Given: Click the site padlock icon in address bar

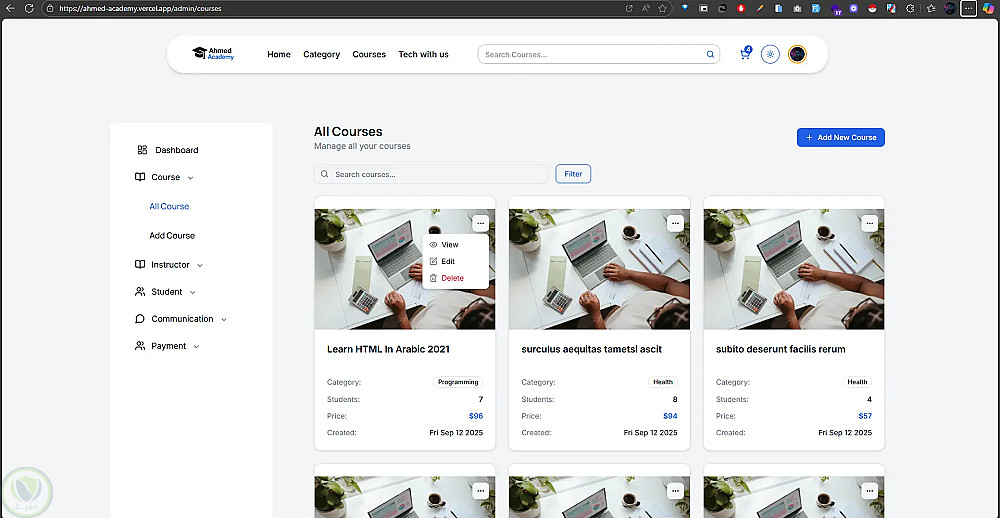Looking at the screenshot, I should click(x=50, y=9).
